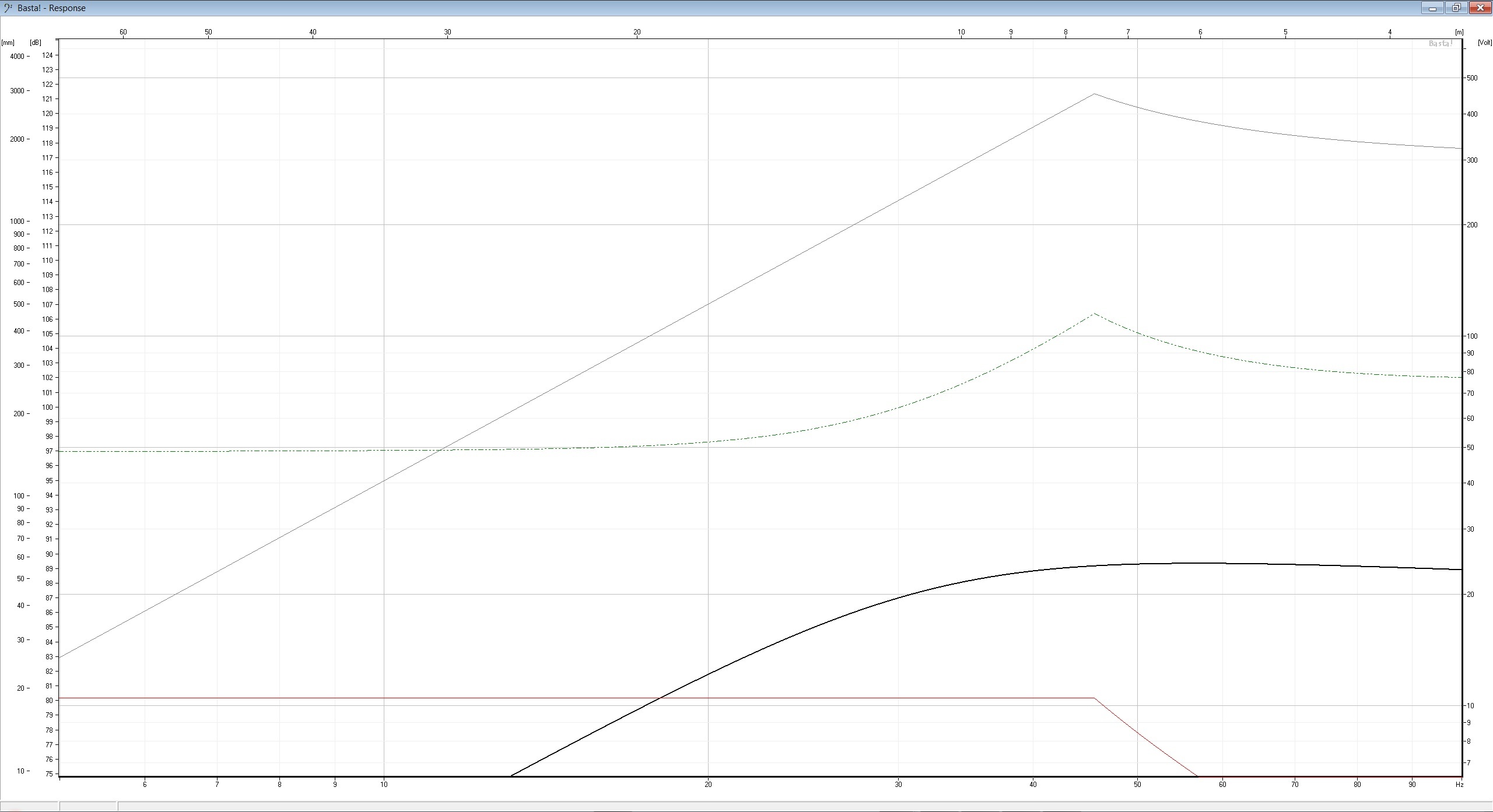This screenshot has height=812, width=1493.
Task: Close the Basta! Response window
Action: point(1480,8)
